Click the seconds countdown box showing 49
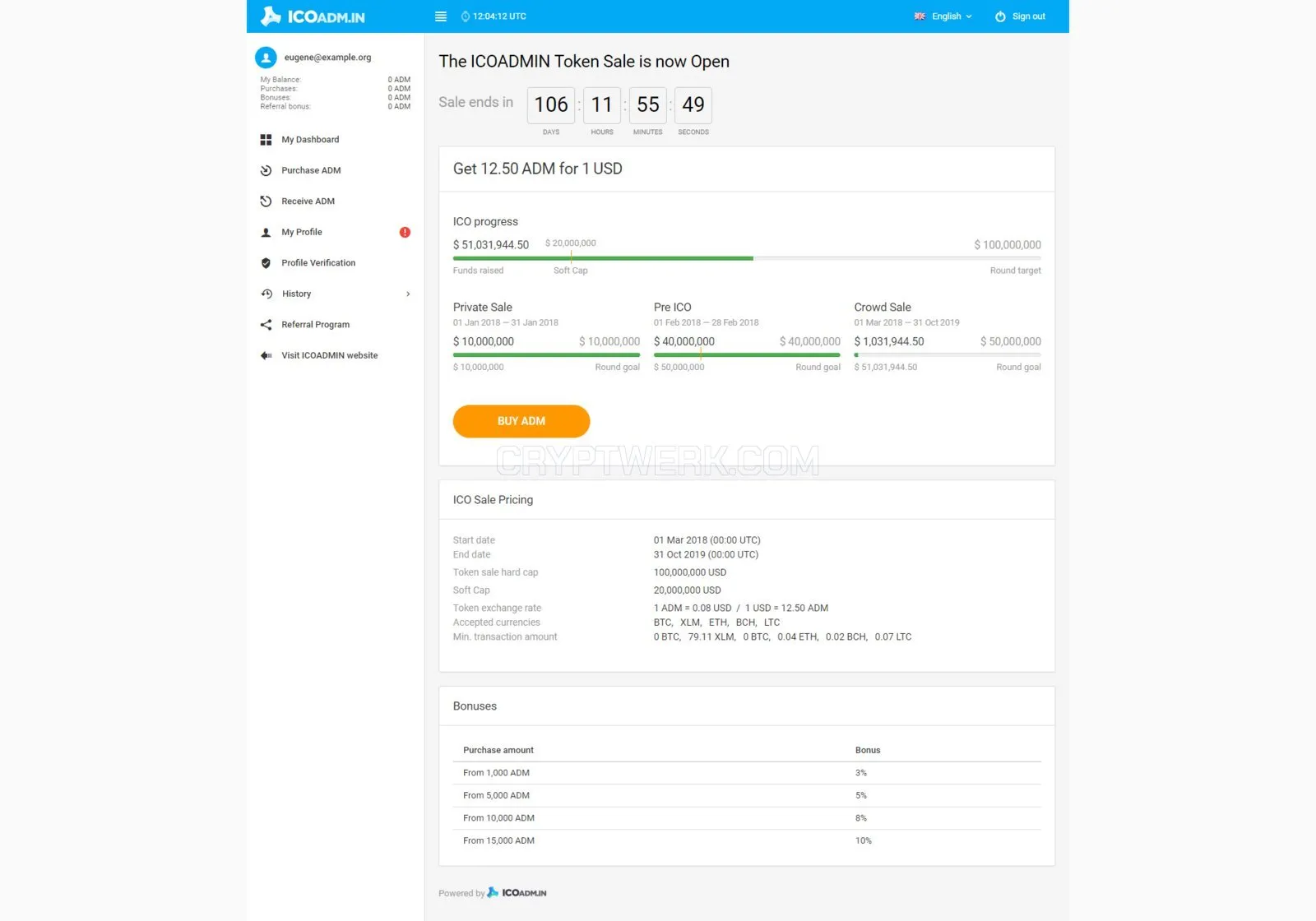Viewport: 1316px width, 921px height. (x=693, y=105)
